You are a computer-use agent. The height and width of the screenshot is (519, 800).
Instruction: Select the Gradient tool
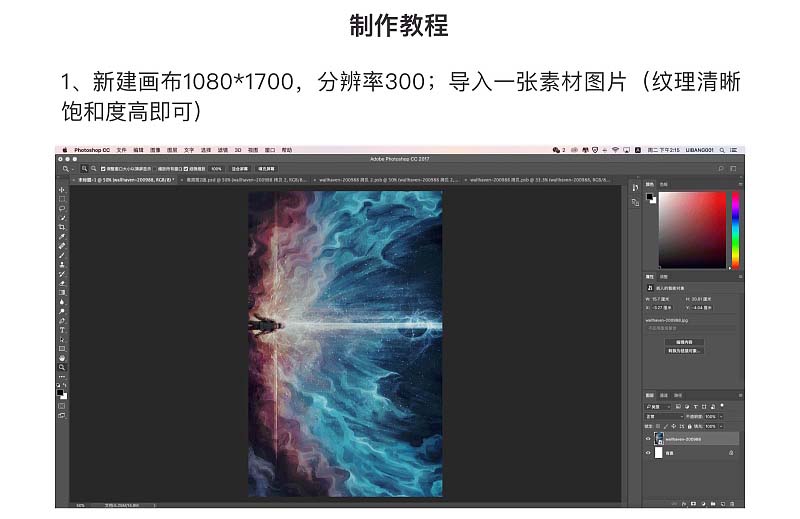coord(62,292)
